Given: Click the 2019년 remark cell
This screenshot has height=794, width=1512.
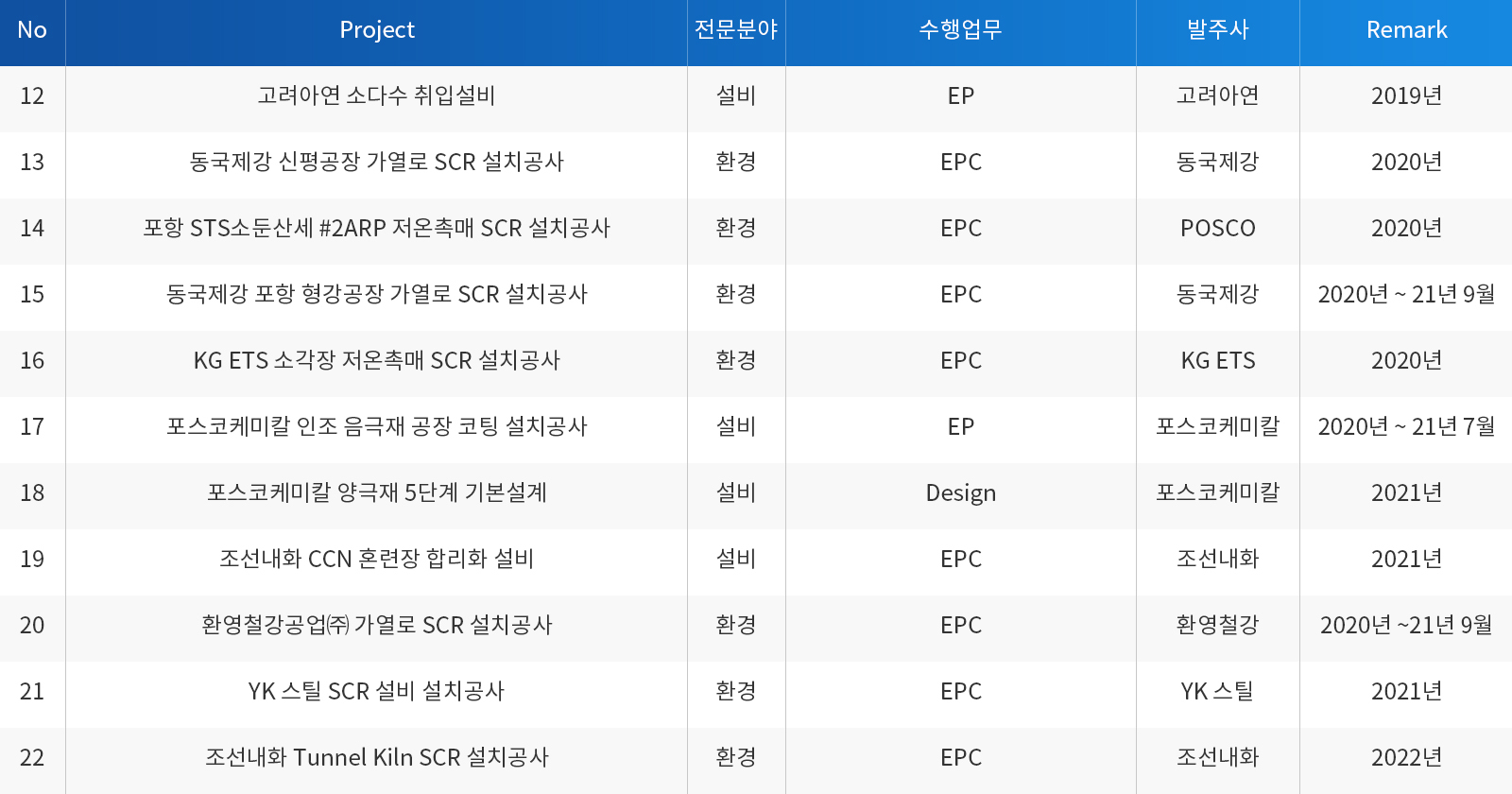Looking at the screenshot, I should [x=1406, y=95].
